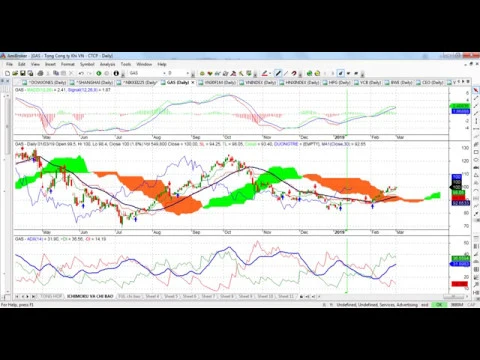Select the thin line drawing tool
The width and height of the screenshot is (480, 360).
[x=286, y=73]
